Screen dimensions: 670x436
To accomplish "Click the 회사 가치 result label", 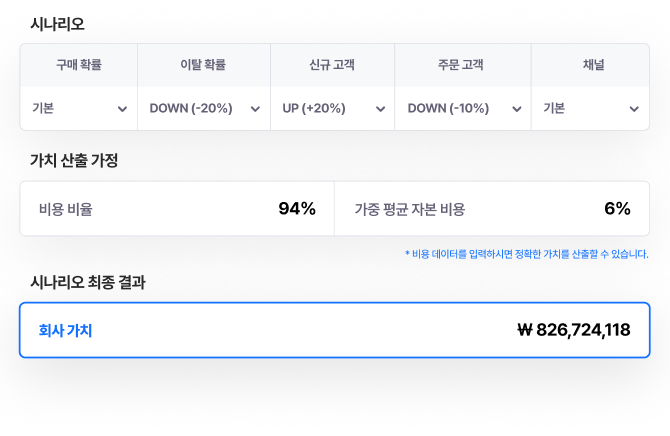I will click(x=65, y=330).
